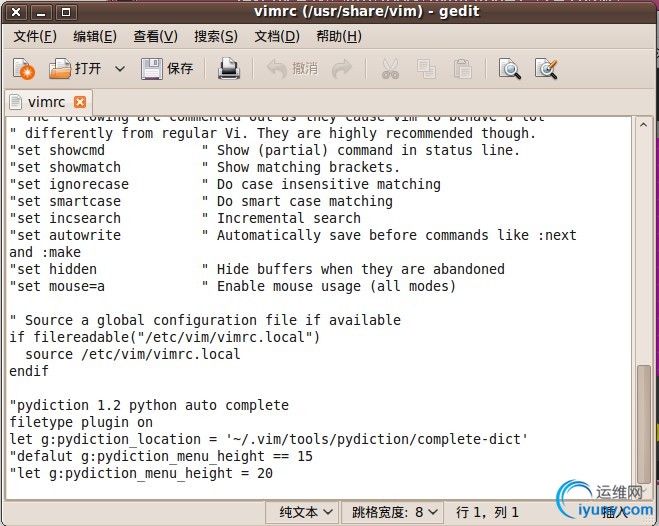Open the 纯文本 syntax mode dropdown
Screen dimensions: 659x526
(302, 512)
